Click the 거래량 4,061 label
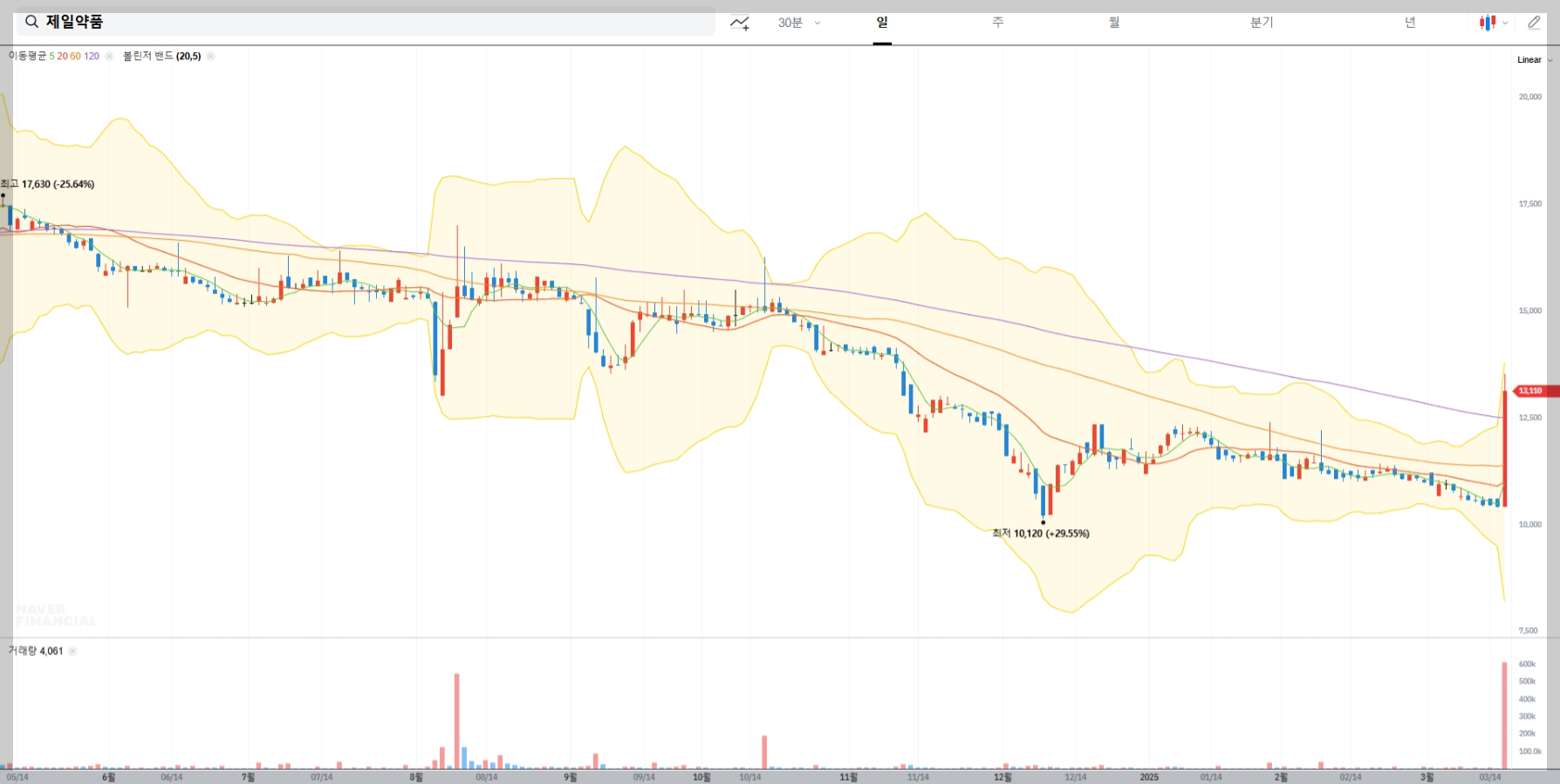This screenshot has height=784, width=1560. [x=36, y=651]
